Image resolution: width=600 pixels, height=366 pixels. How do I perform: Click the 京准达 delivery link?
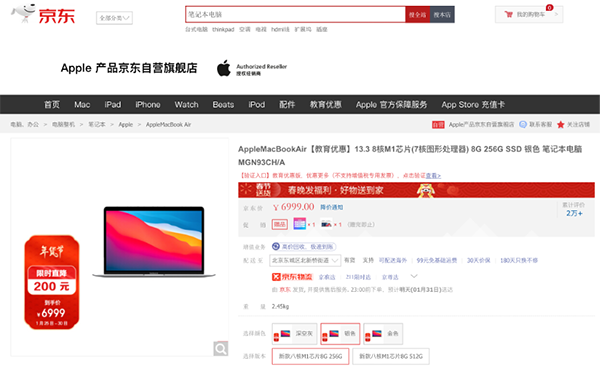(327, 277)
